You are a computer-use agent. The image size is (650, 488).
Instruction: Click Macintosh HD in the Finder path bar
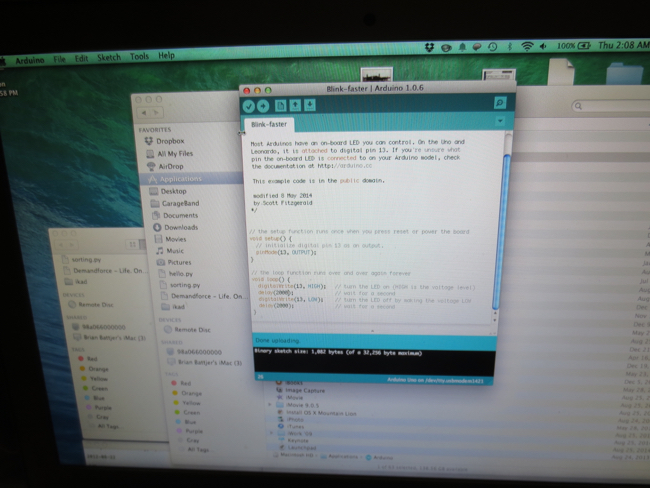[294, 455]
